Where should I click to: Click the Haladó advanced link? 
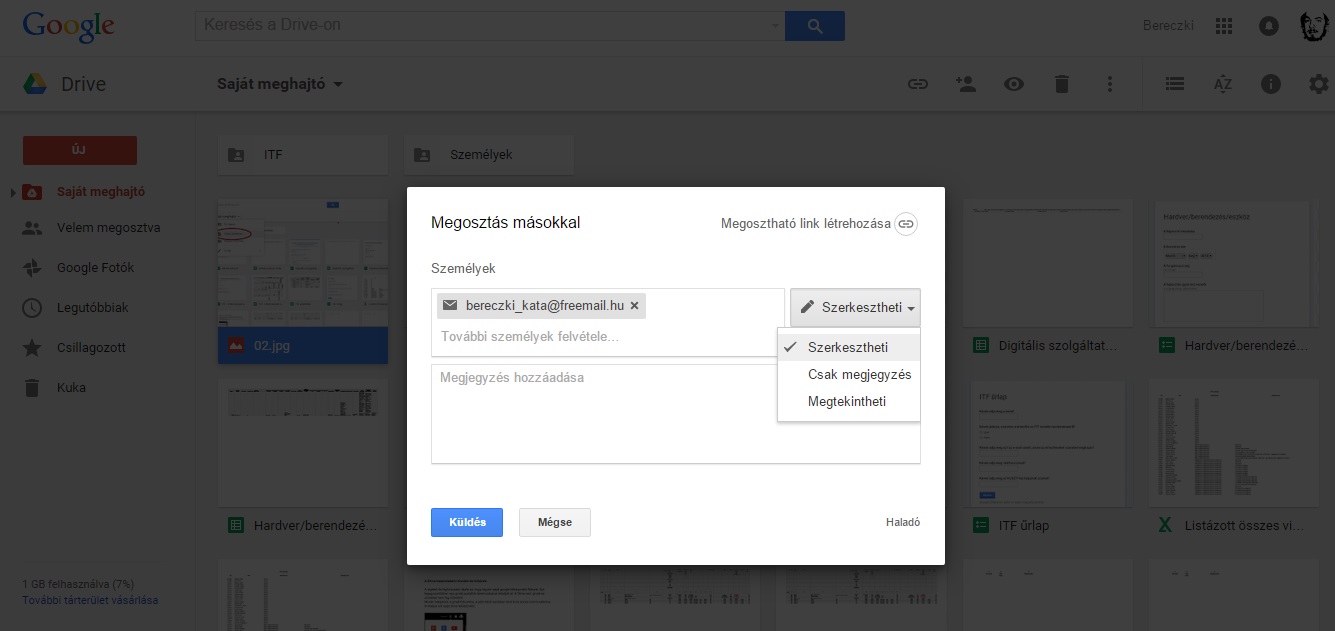[x=902, y=522]
